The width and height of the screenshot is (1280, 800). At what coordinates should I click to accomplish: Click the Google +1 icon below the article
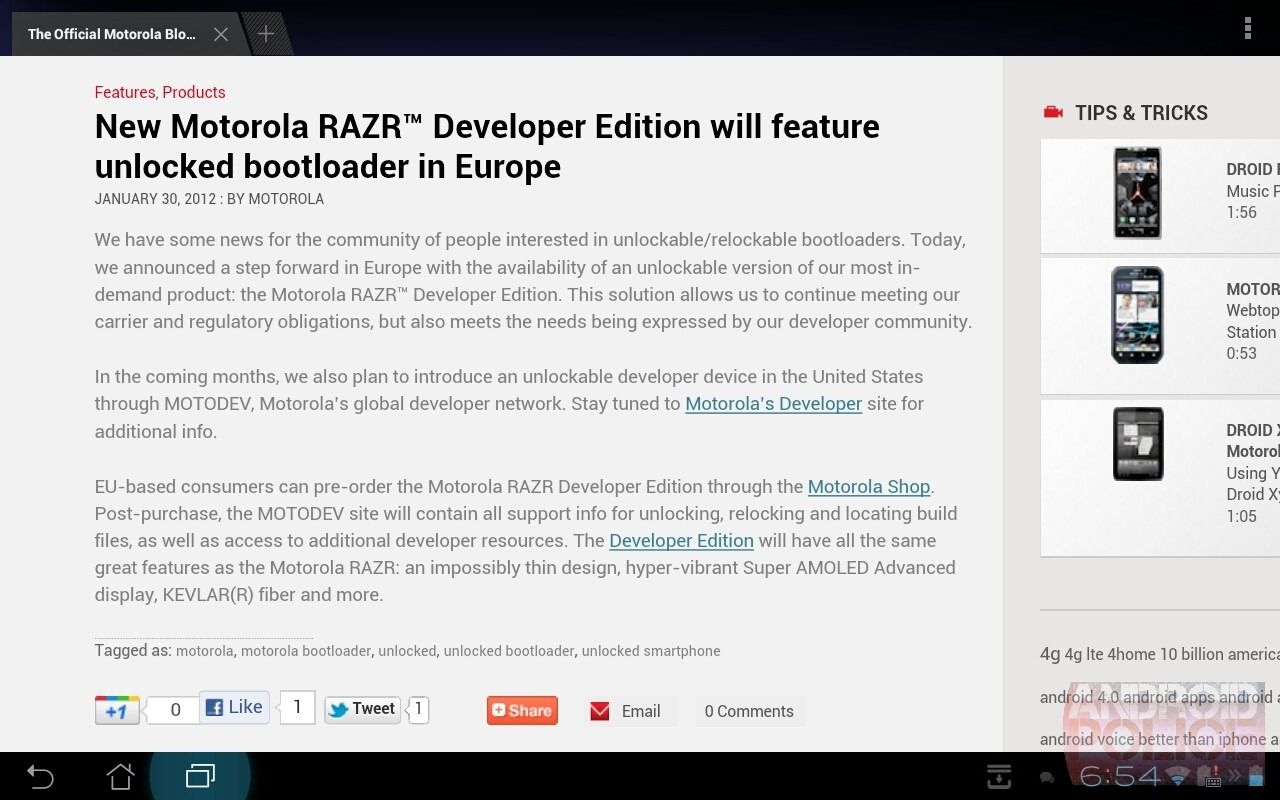[x=117, y=709]
